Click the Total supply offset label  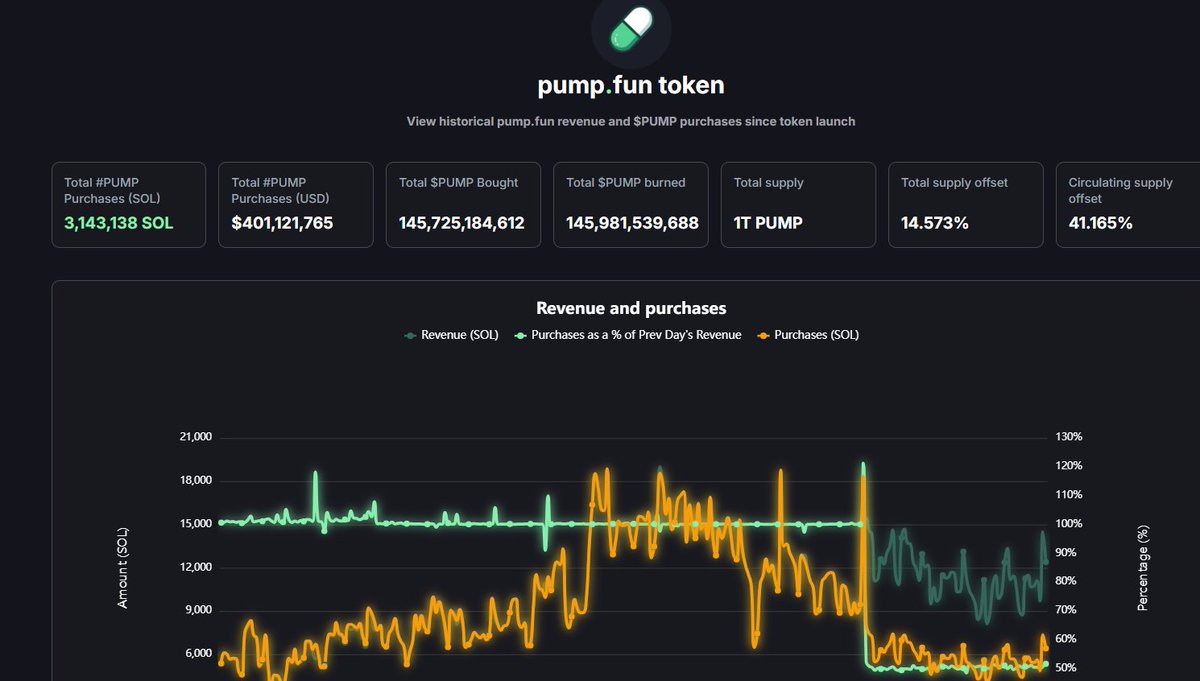tap(955, 183)
